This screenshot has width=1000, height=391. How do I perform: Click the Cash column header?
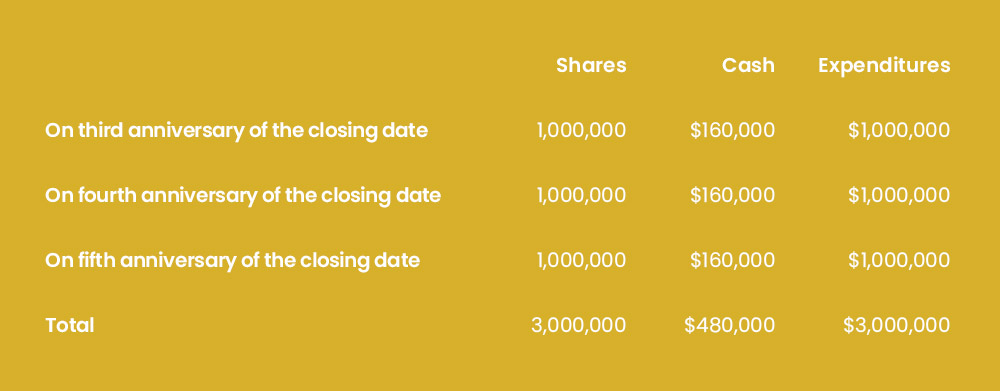(x=748, y=65)
